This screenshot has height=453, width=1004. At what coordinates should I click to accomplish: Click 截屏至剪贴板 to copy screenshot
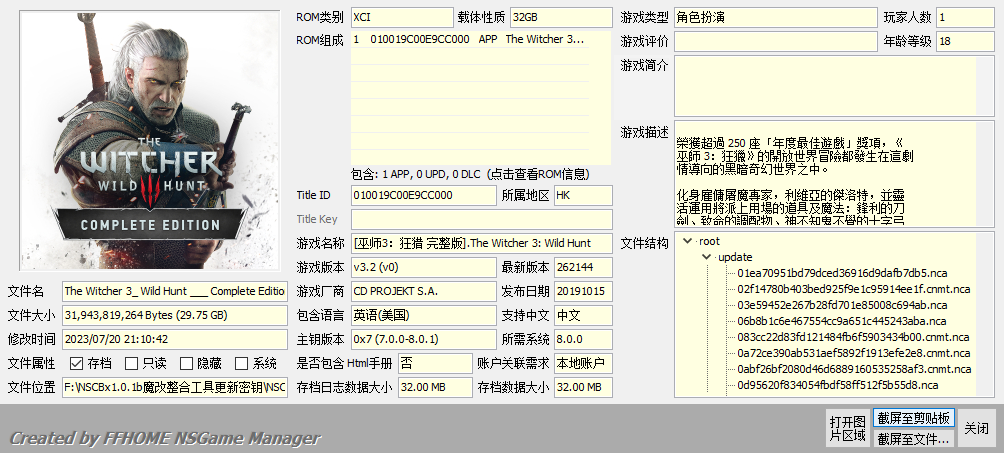(x=913, y=418)
